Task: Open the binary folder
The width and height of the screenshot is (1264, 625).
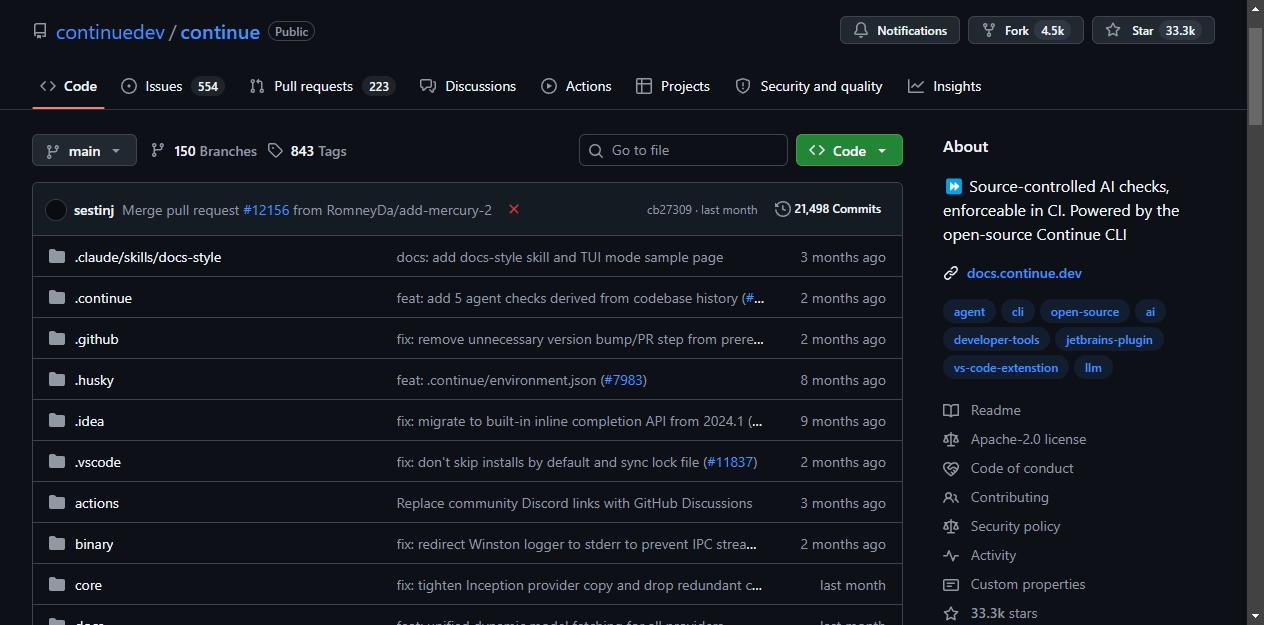Action: pyautogui.click(x=94, y=544)
